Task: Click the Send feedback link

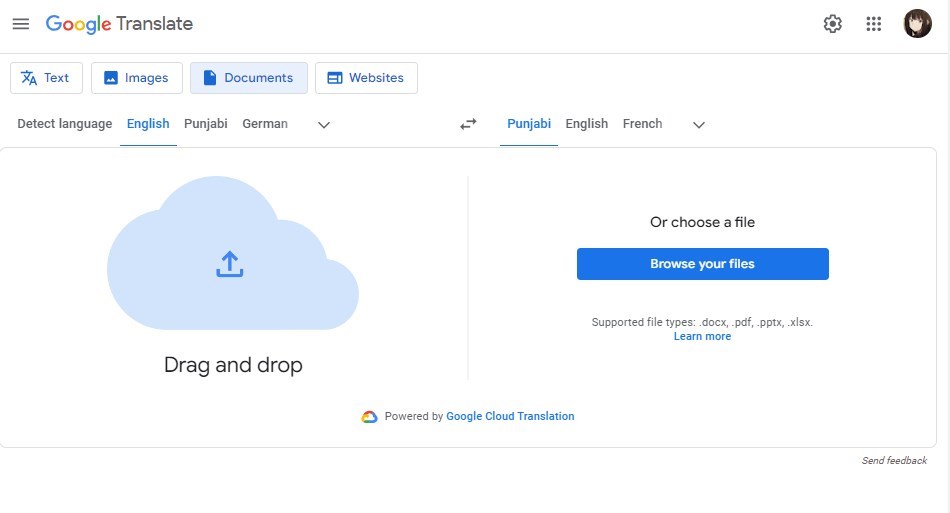Action: (x=894, y=460)
